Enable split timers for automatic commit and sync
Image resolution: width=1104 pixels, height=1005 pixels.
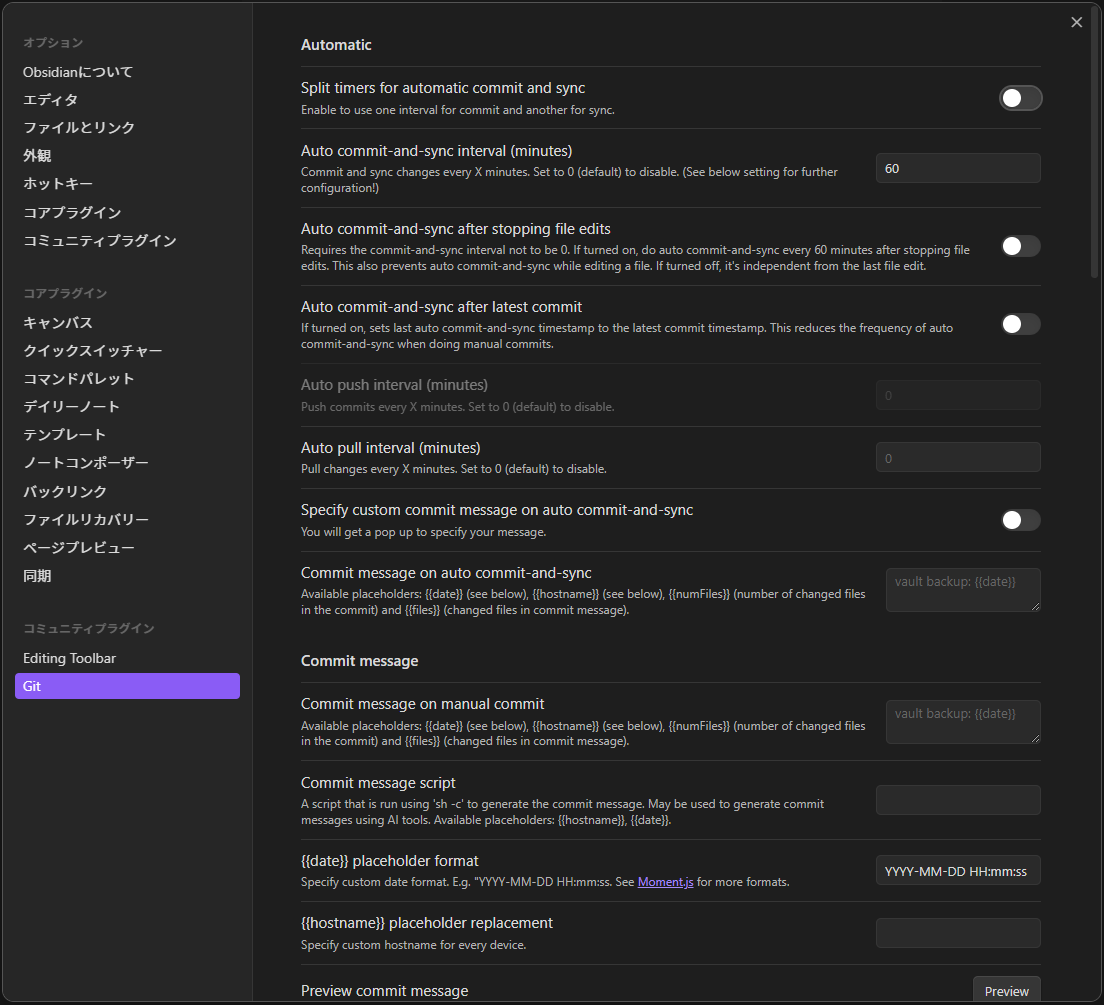pos(1020,98)
